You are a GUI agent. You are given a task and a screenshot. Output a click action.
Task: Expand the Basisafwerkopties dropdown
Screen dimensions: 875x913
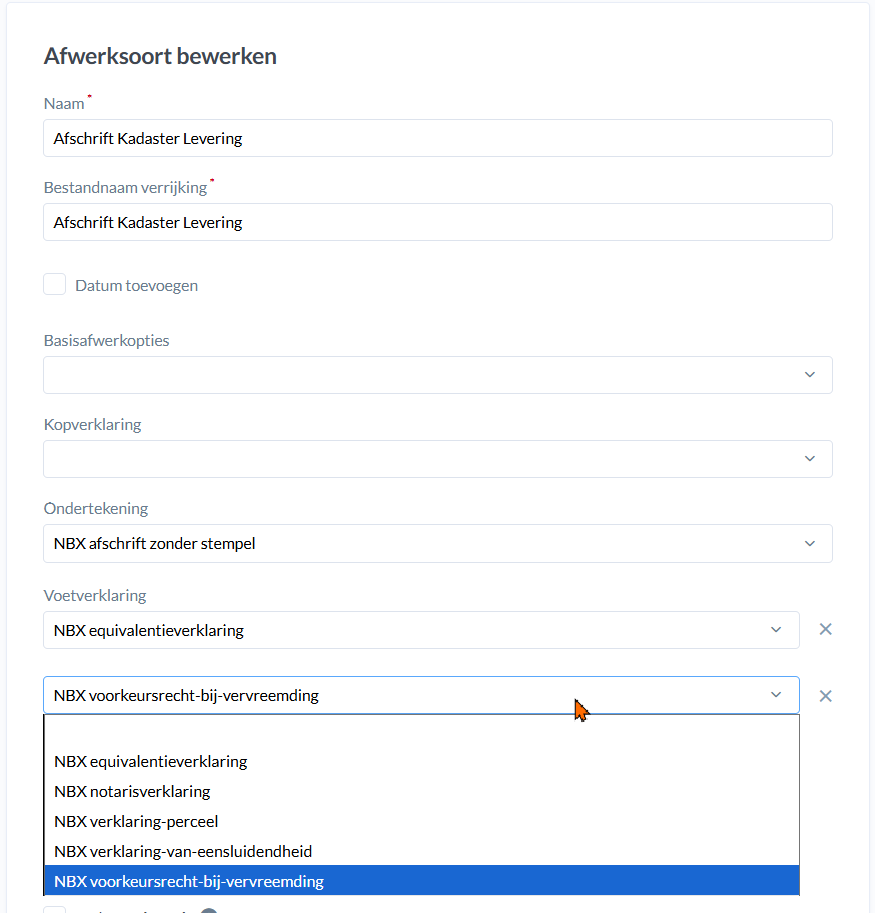(437, 375)
